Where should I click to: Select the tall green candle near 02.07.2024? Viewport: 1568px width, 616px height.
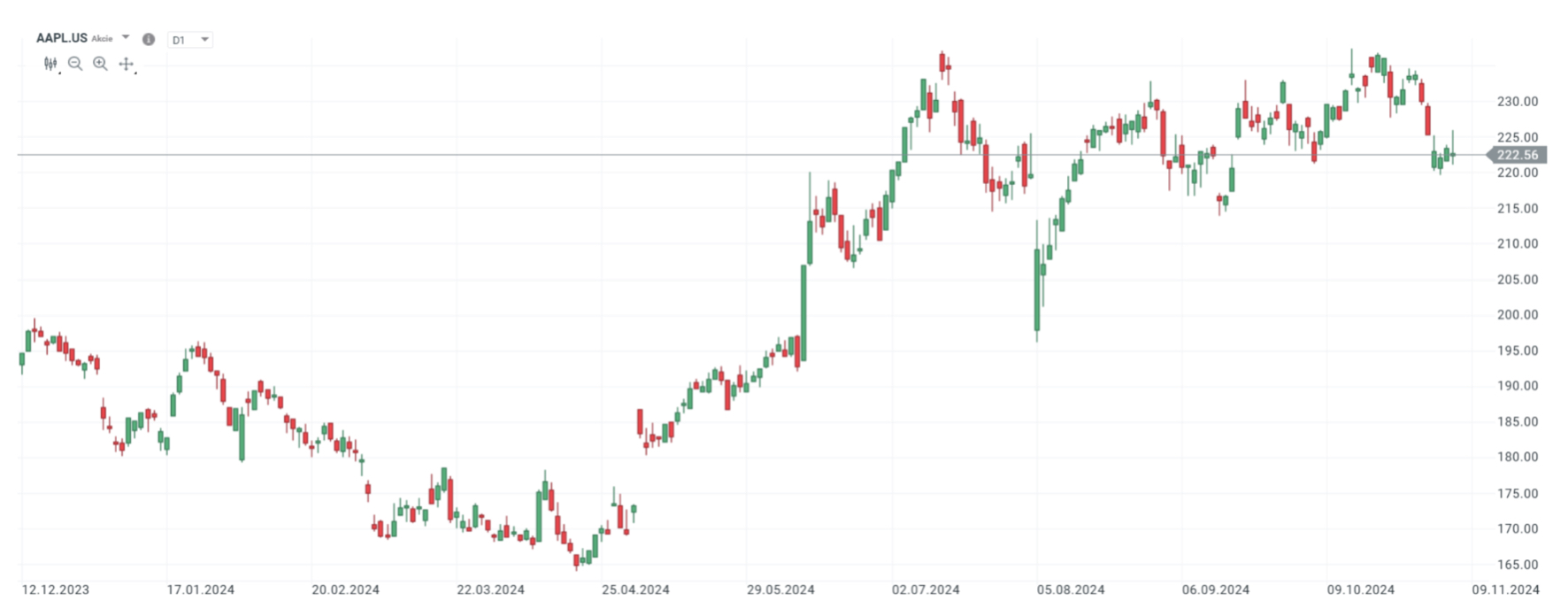[904, 142]
